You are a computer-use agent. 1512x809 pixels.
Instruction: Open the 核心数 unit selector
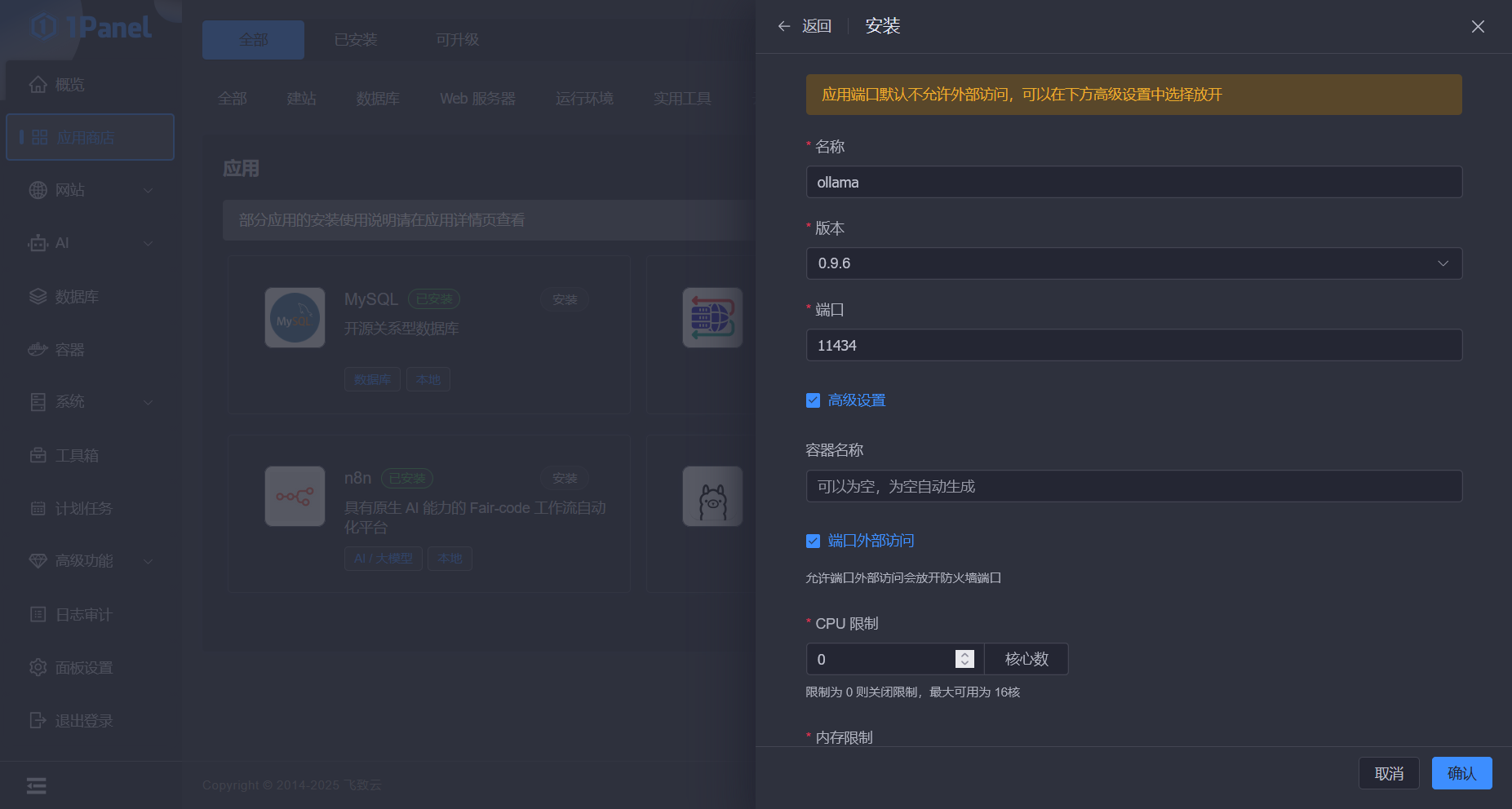click(x=1026, y=659)
